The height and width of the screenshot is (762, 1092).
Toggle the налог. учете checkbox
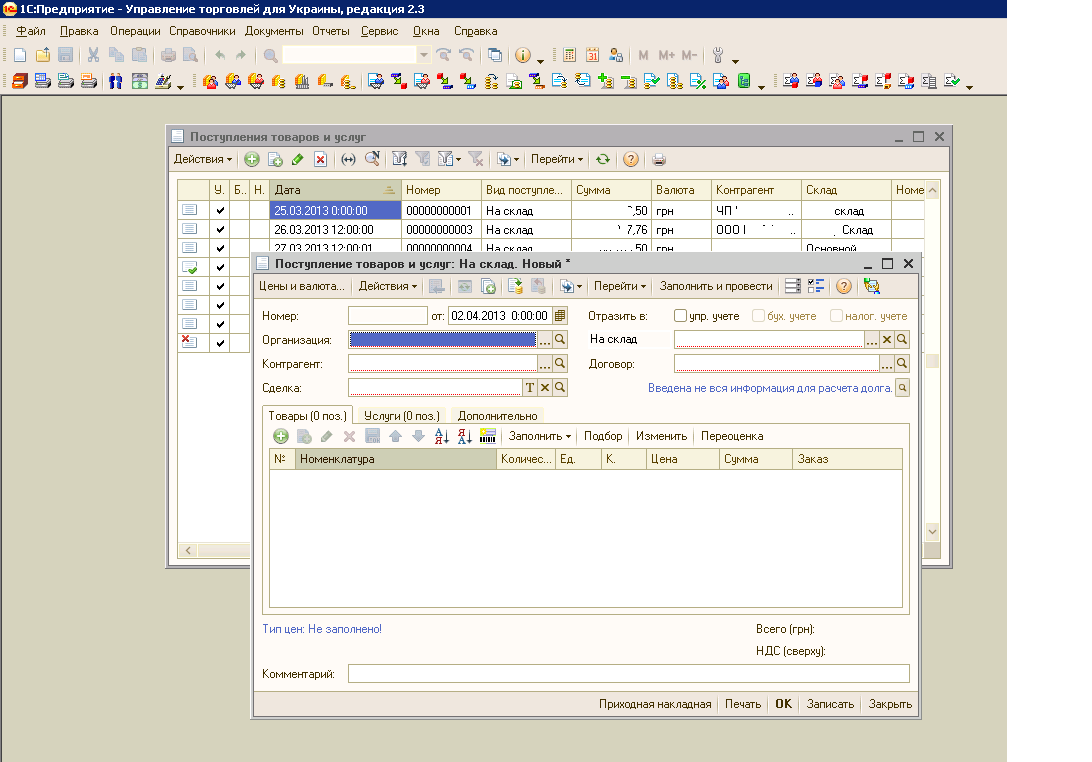click(836, 316)
